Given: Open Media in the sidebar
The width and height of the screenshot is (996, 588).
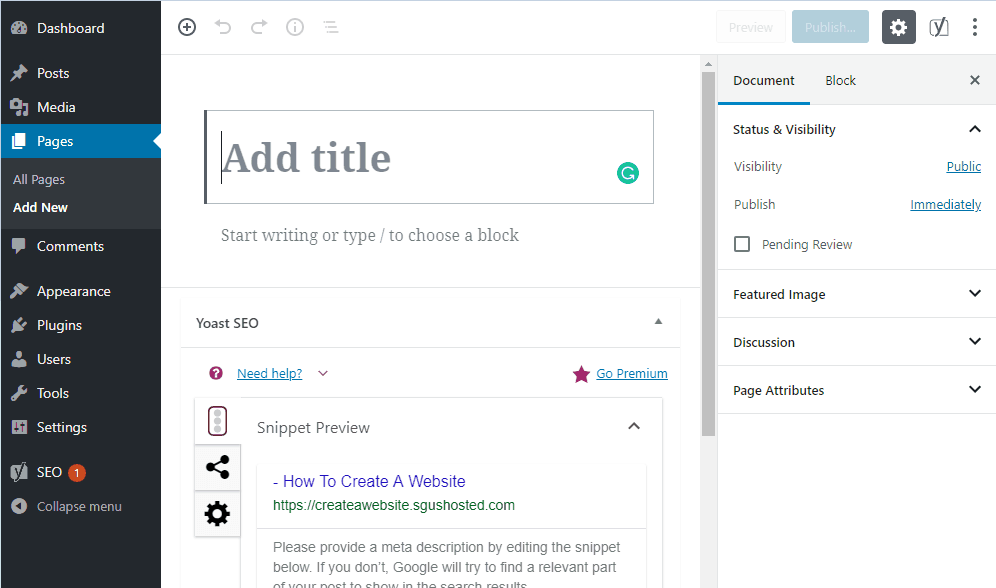Looking at the screenshot, I should coord(81,107).
